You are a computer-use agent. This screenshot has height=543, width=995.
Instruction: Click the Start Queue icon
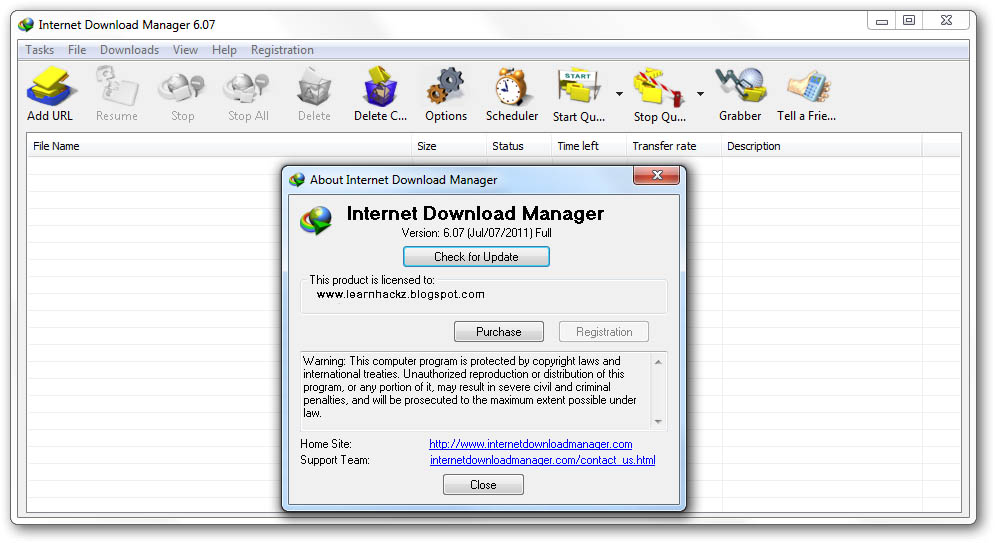pyautogui.click(x=579, y=86)
